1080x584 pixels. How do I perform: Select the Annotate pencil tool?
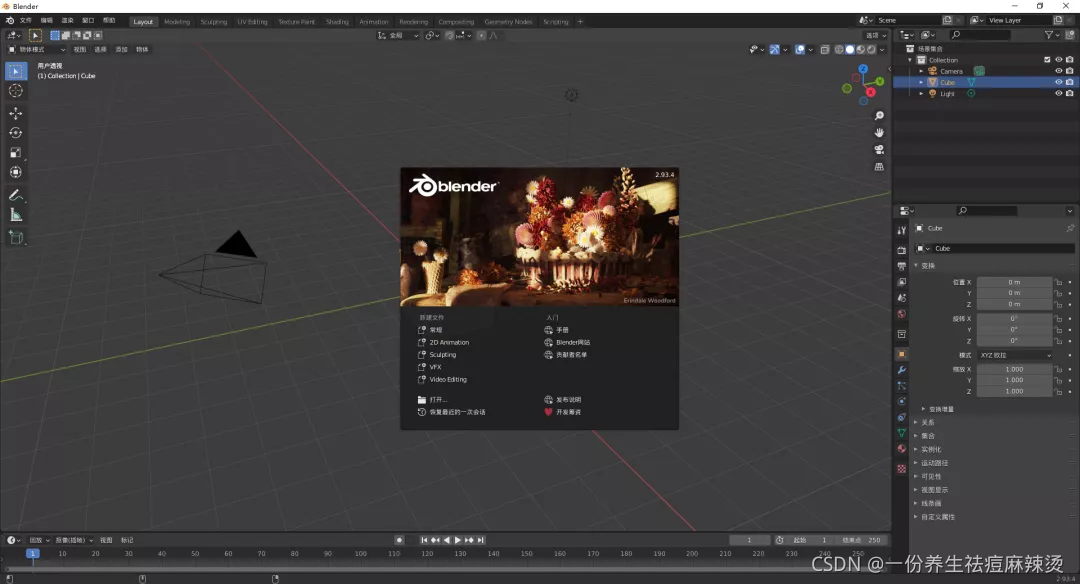point(16,196)
